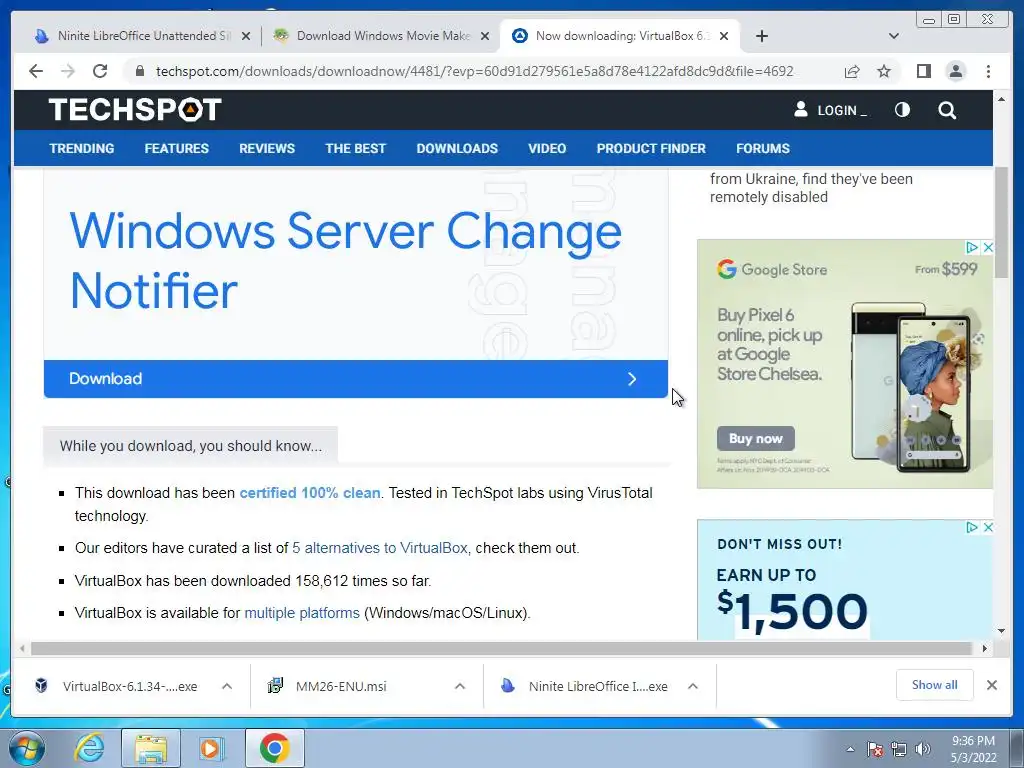Open volume speaker tray icon
The image size is (1024, 768).
(922, 749)
